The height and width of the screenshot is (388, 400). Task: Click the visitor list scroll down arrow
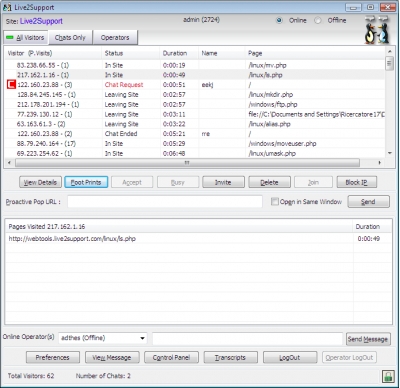pos(389,153)
